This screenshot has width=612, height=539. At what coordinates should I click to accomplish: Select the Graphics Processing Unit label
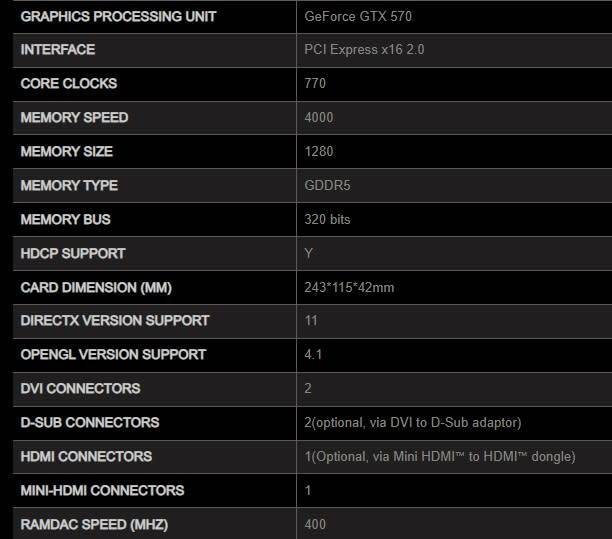click(118, 16)
